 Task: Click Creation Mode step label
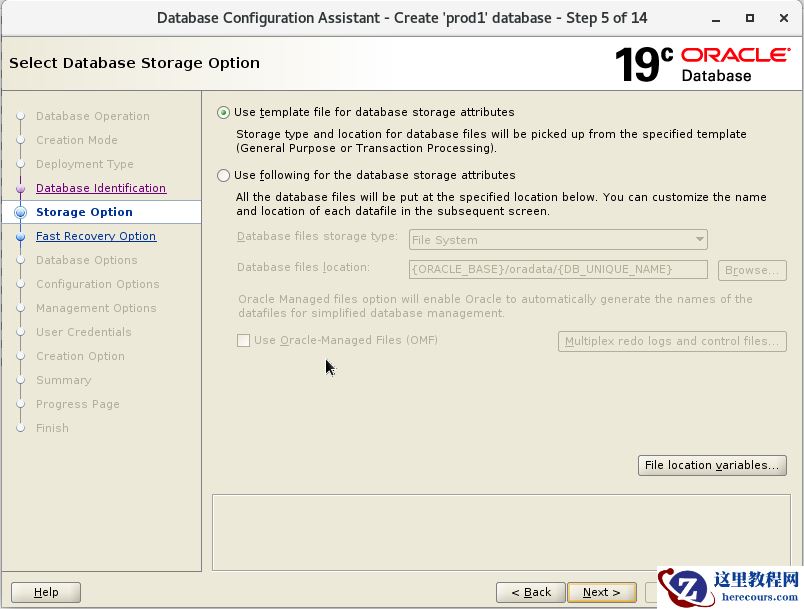(77, 140)
